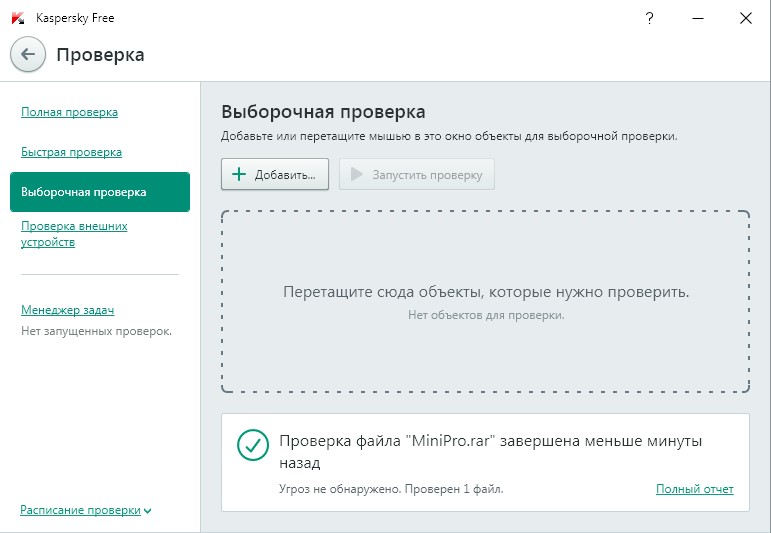Click the chevron next to Расписание проверки
Screen dimensions: 771x533
[x=148, y=511]
